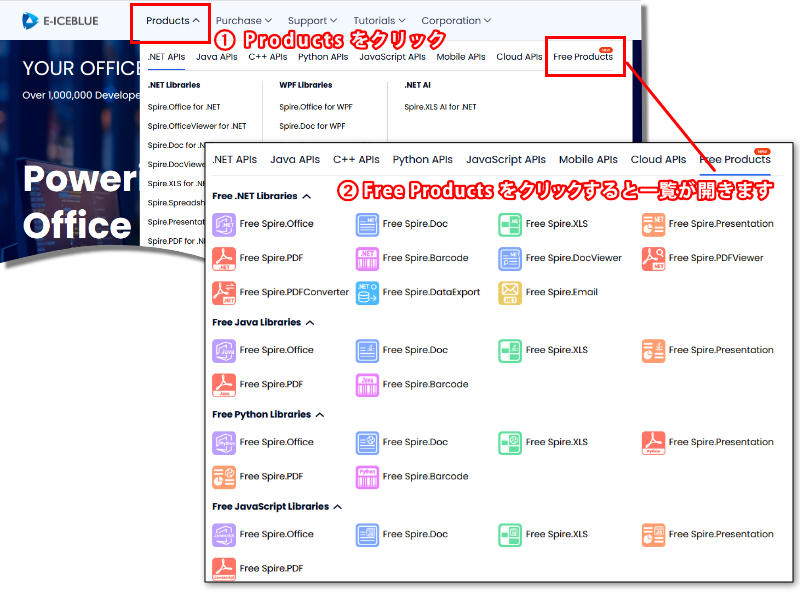The width and height of the screenshot is (800, 600).
Task: Switch to the Python APIs tab
Action: click(323, 57)
